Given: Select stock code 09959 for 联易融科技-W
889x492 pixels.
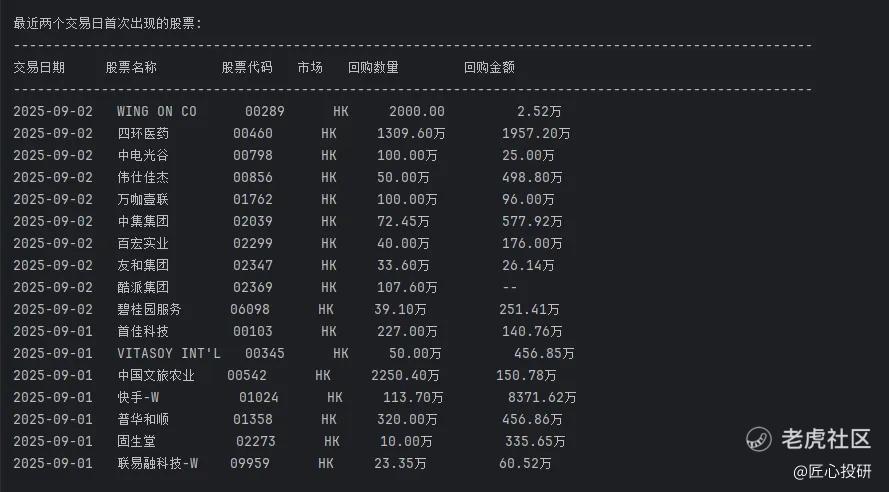Looking at the screenshot, I should pos(250,463).
